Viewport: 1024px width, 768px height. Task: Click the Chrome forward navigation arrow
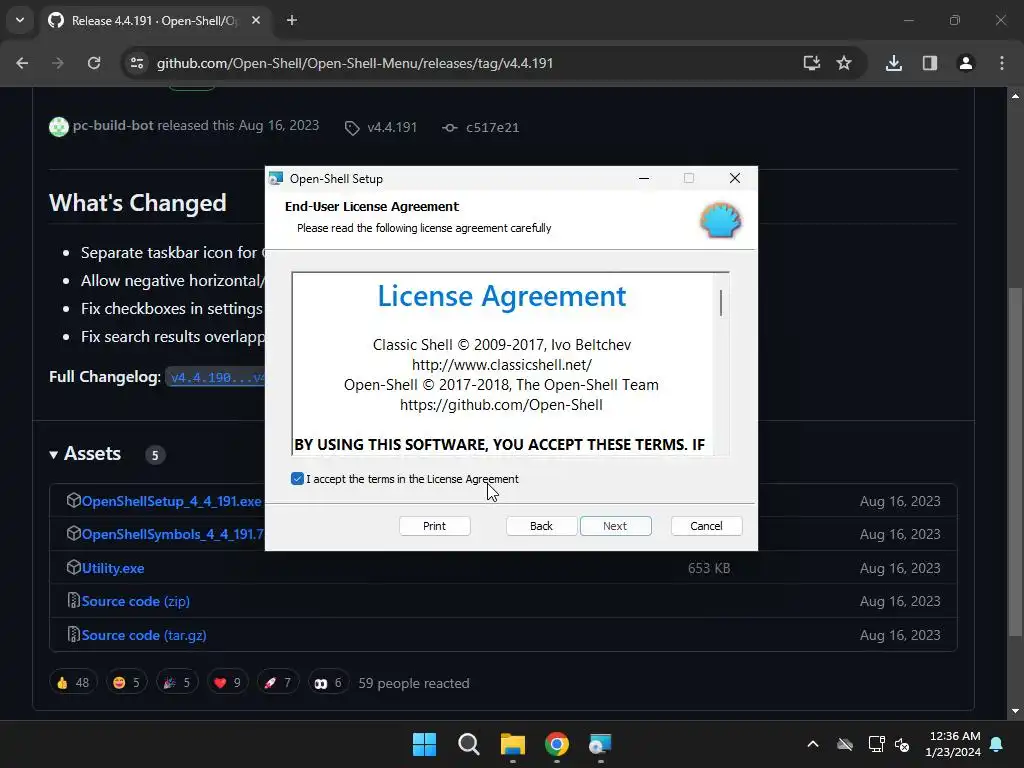click(58, 63)
